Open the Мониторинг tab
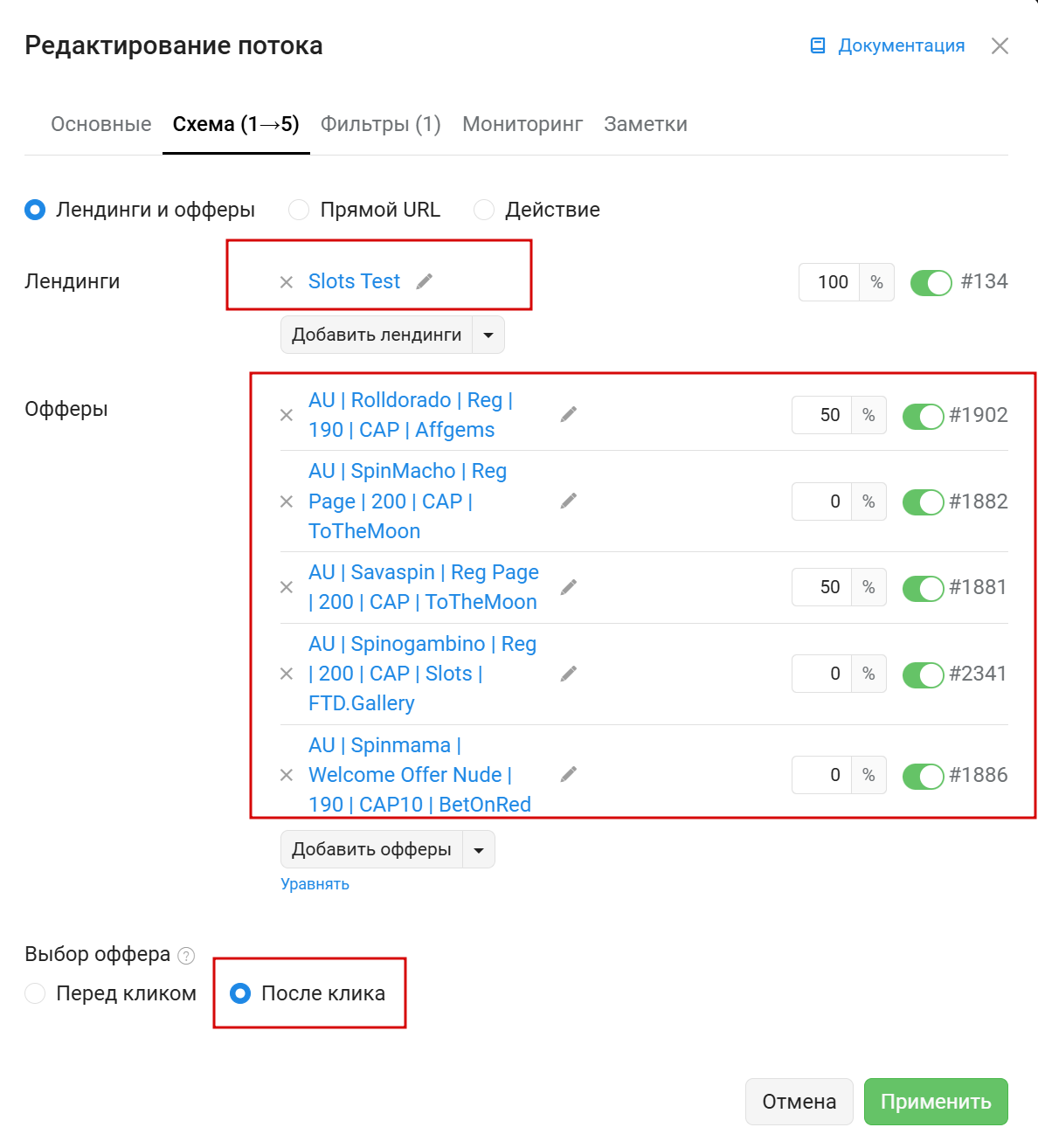Viewport: 1038px width, 1148px height. tap(522, 124)
